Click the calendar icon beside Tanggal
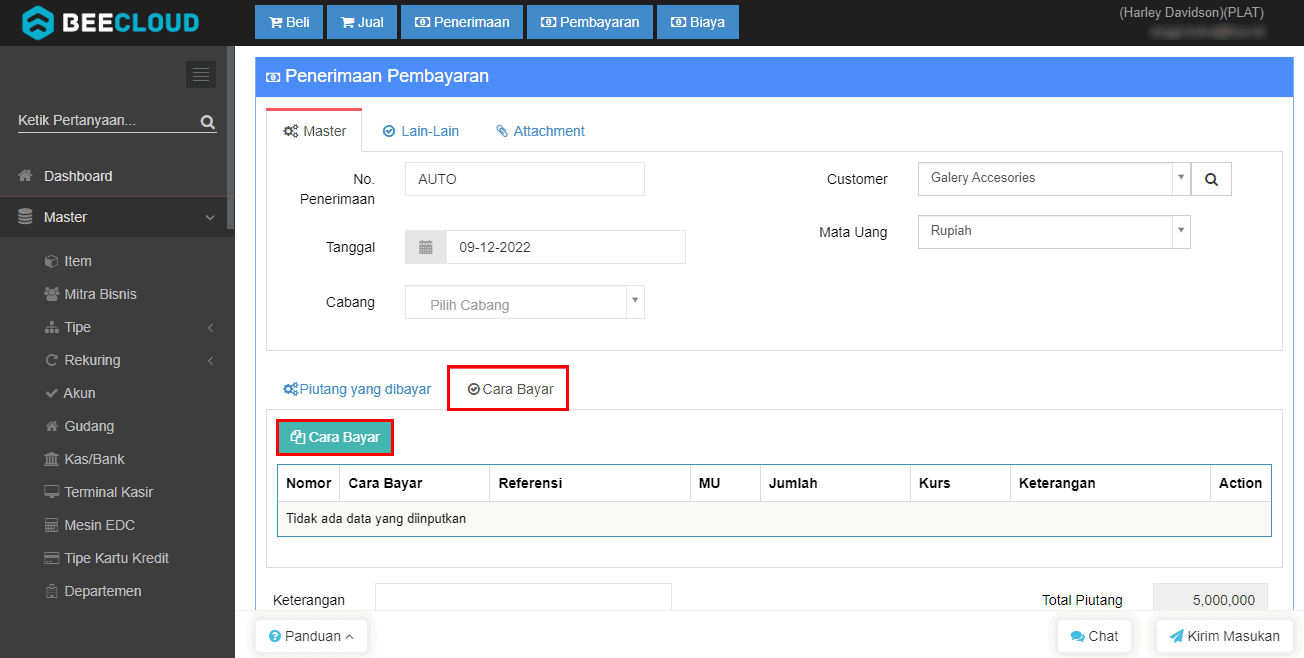Image resolution: width=1304 pixels, height=658 pixels. pos(426,247)
